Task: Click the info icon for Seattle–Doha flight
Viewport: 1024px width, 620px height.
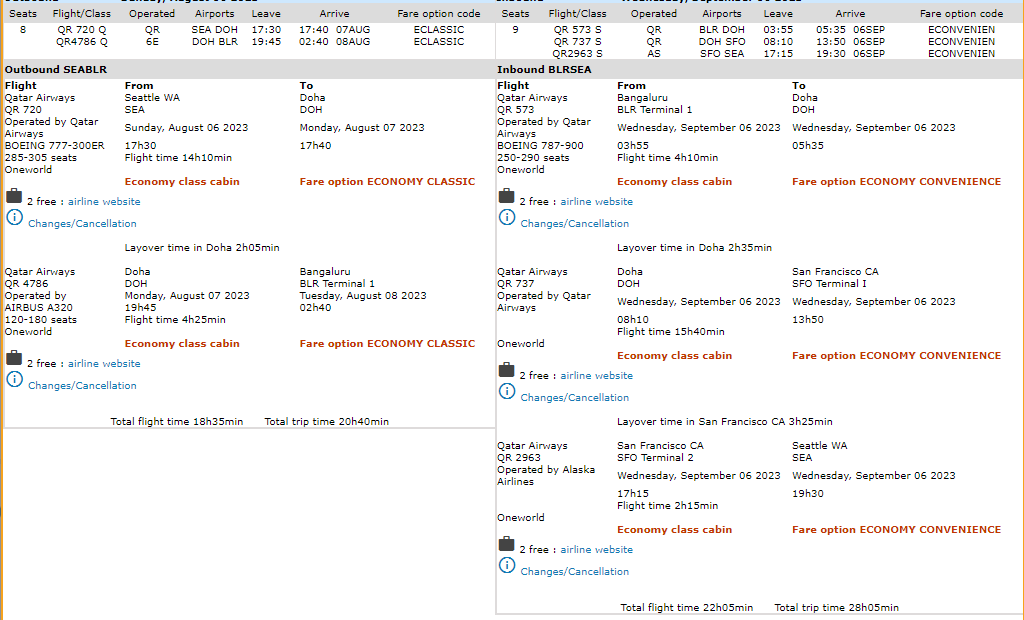Action: [x=14, y=218]
